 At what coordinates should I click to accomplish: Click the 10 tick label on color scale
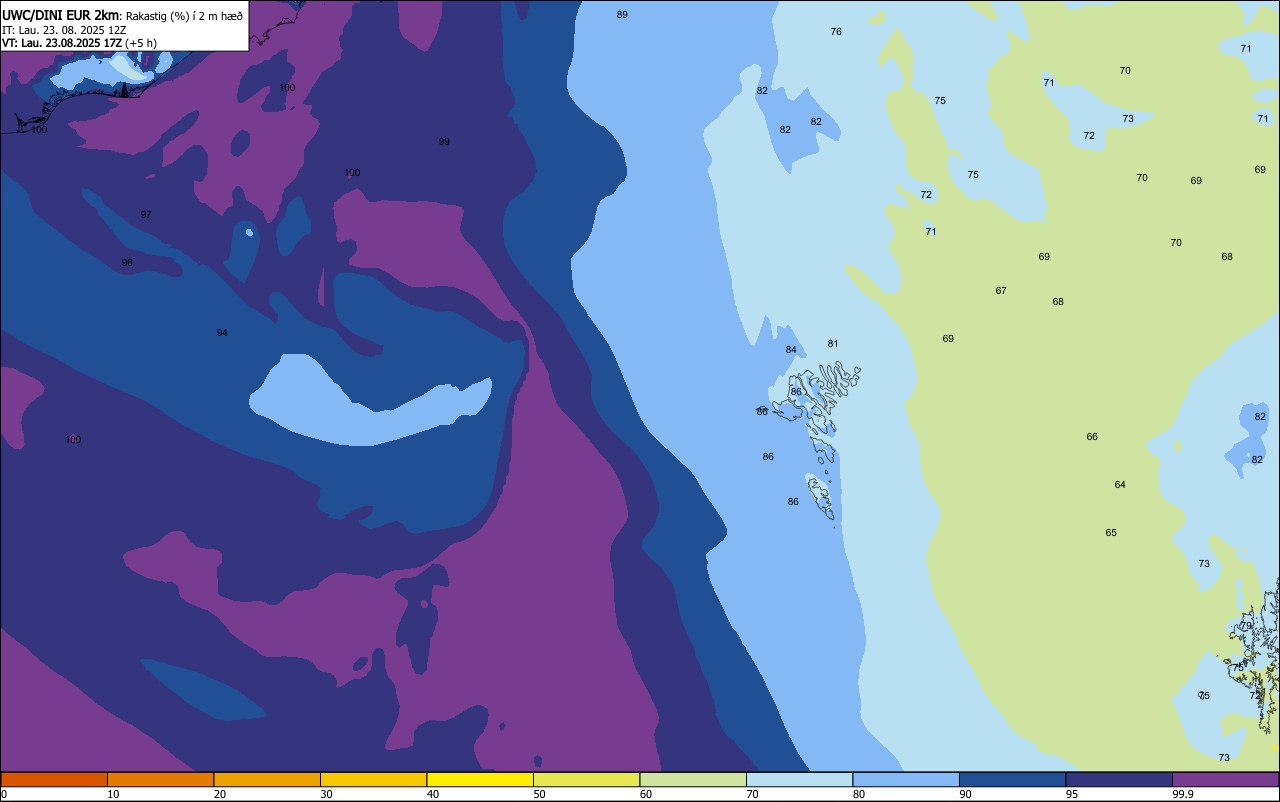click(x=115, y=794)
